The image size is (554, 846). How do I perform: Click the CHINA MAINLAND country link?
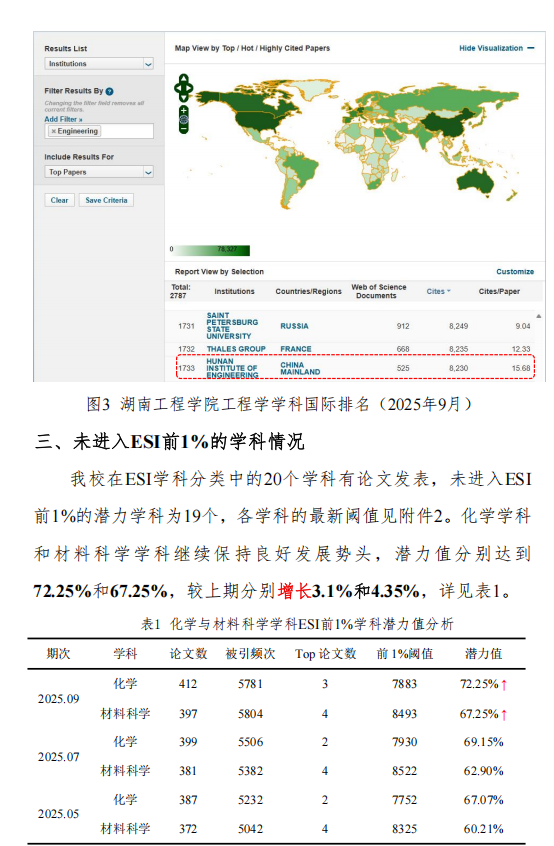pyautogui.click(x=300, y=368)
